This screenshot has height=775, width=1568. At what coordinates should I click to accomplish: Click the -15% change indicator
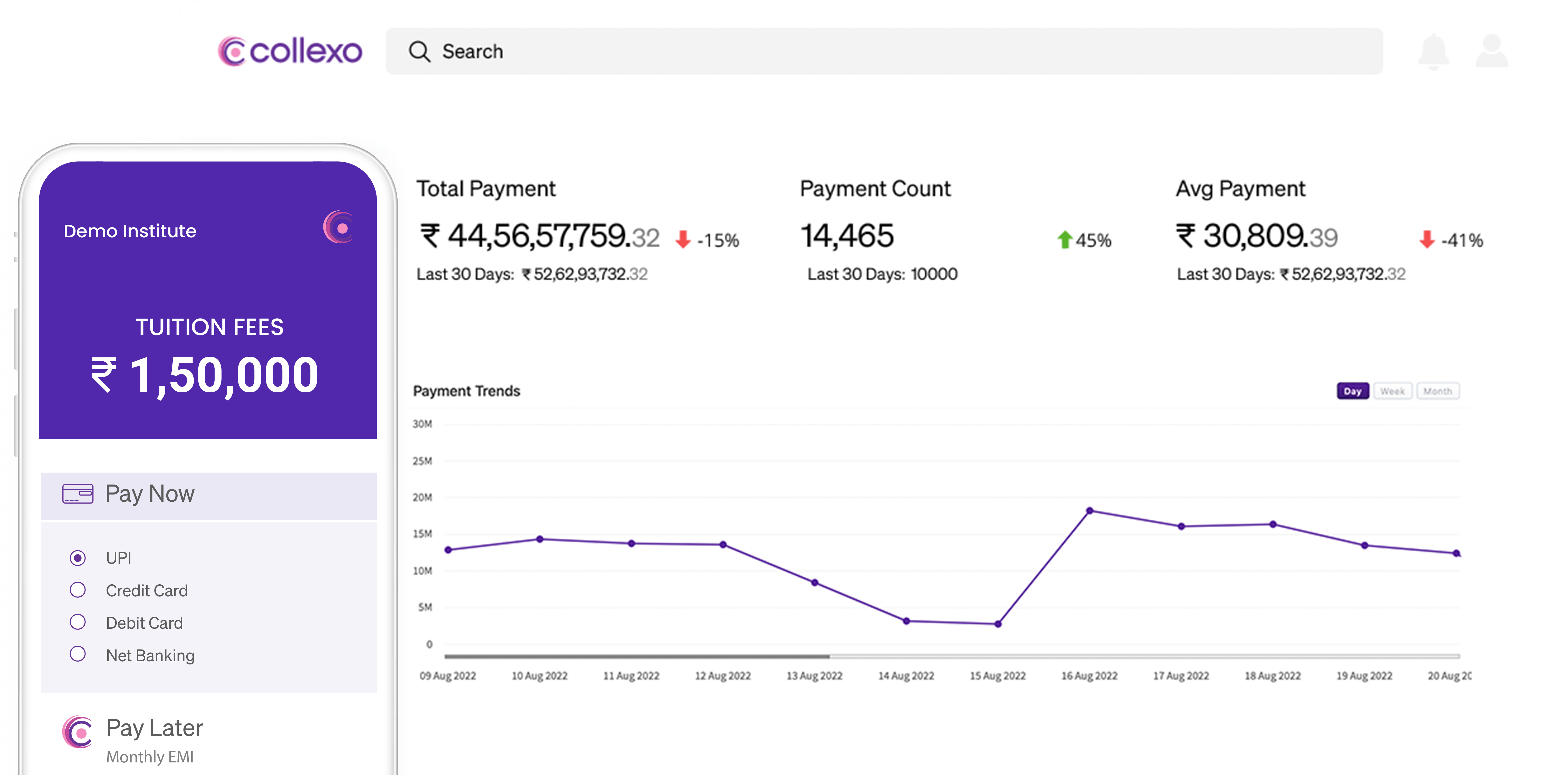(718, 240)
